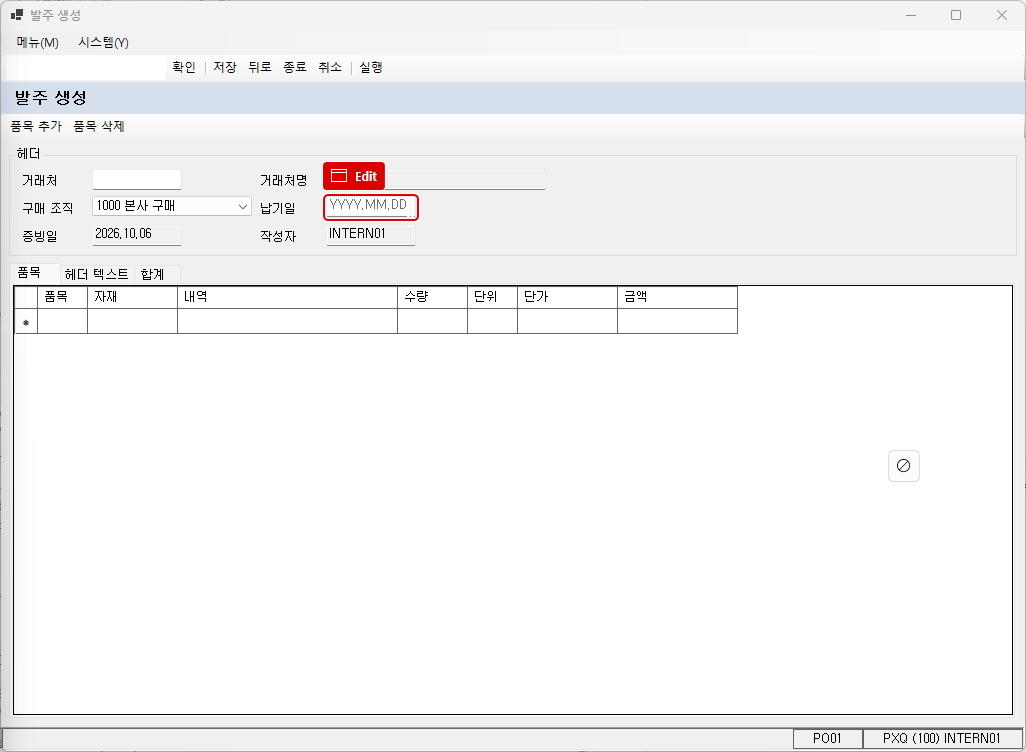Click the 금액 column header

click(x=677, y=297)
